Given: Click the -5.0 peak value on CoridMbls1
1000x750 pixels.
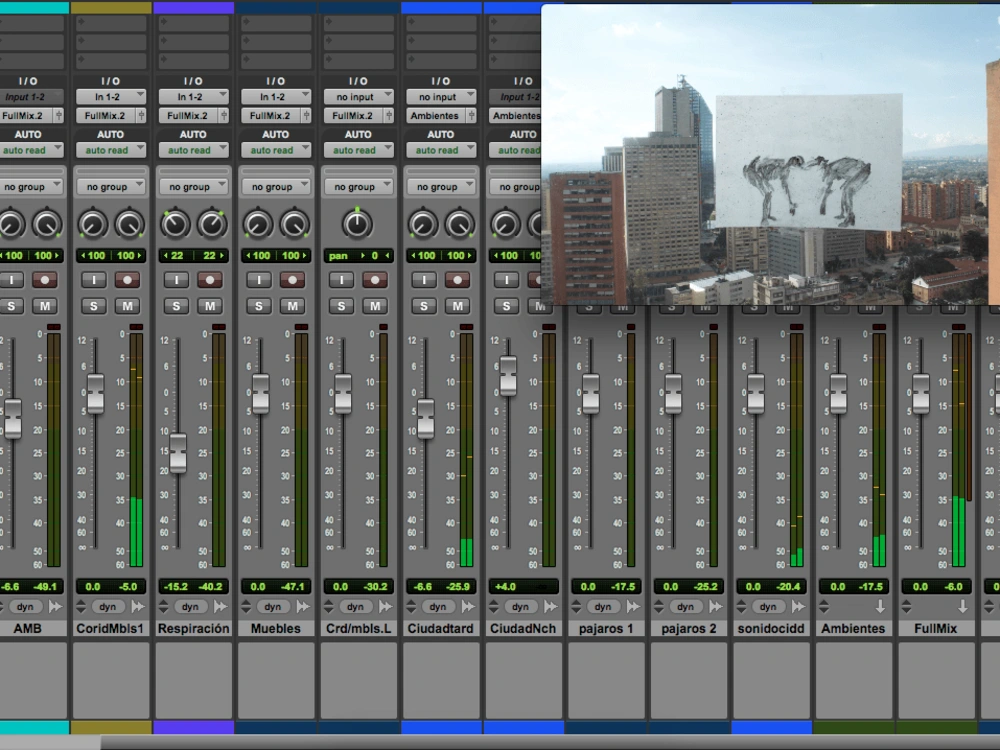Looking at the screenshot, I should [x=128, y=587].
